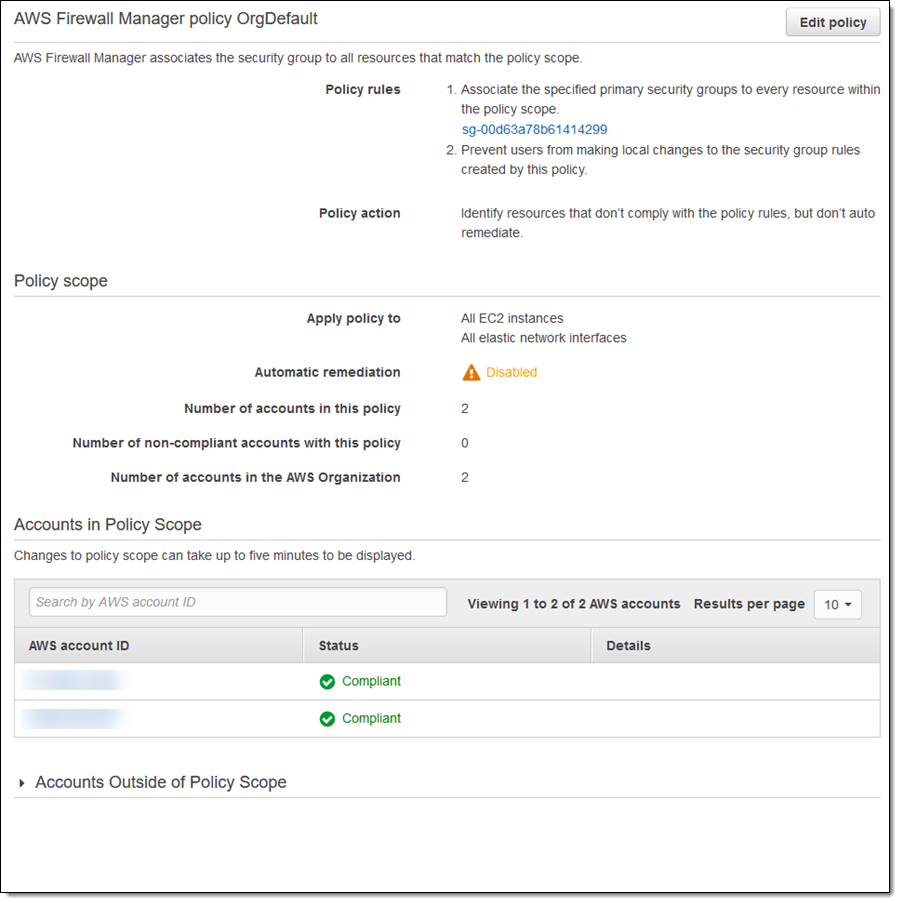
Task: Select the second blurred AWS account ID
Action: point(75,718)
